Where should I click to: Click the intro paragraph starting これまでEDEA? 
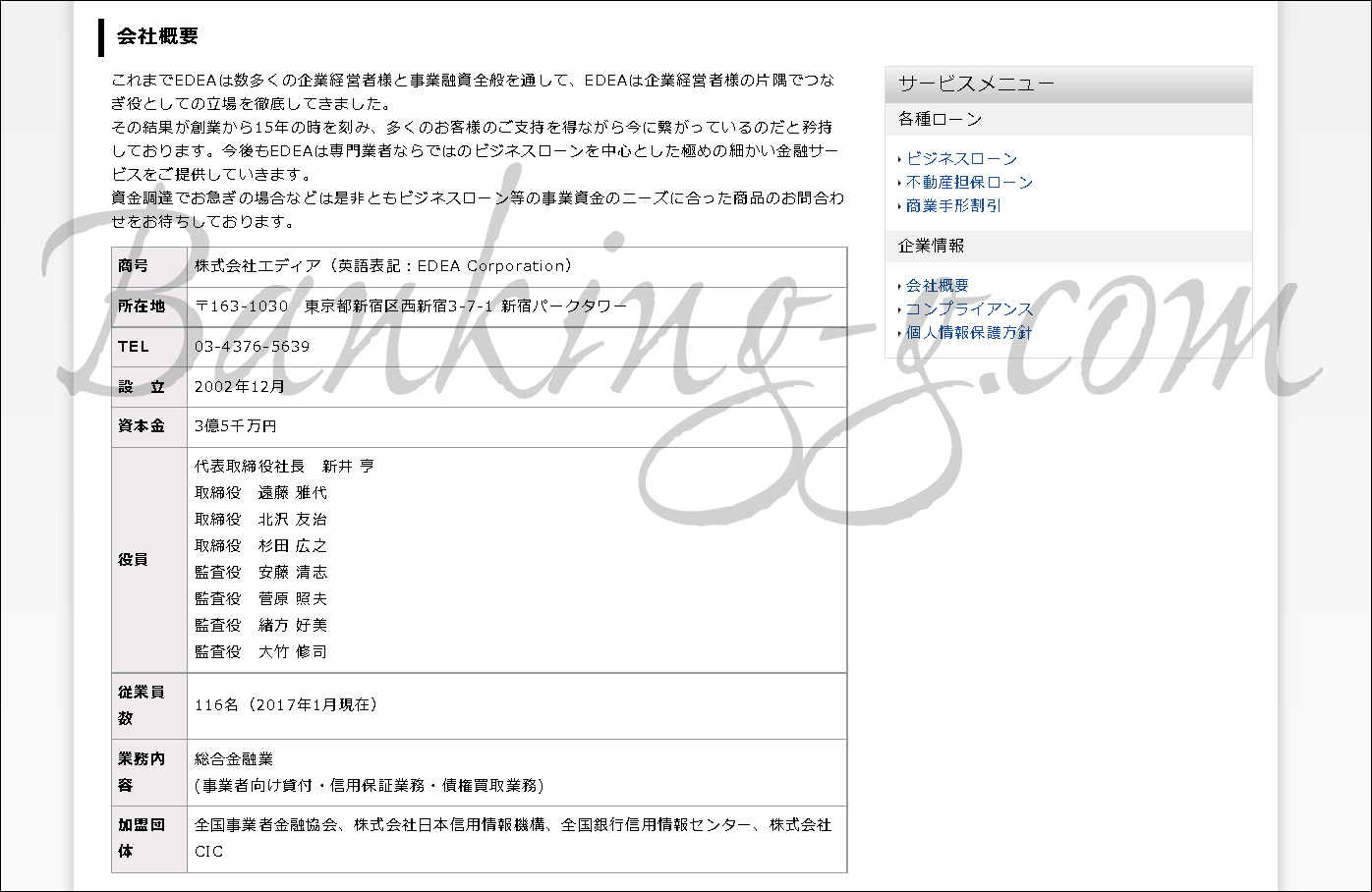(x=478, y=151)
